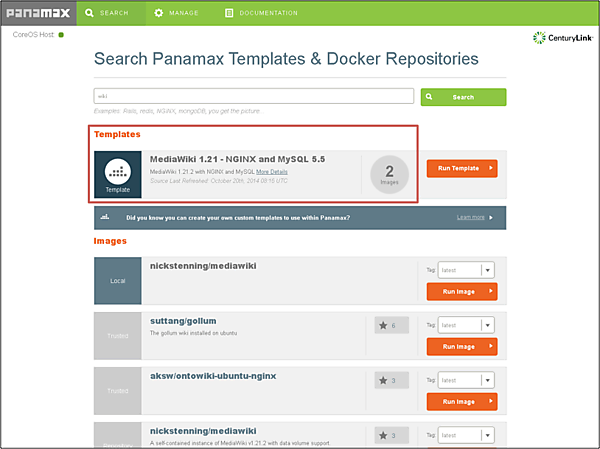Follow the Learn more link in banner
Viewport: 600px width, 449px height.
coord(473,216)
